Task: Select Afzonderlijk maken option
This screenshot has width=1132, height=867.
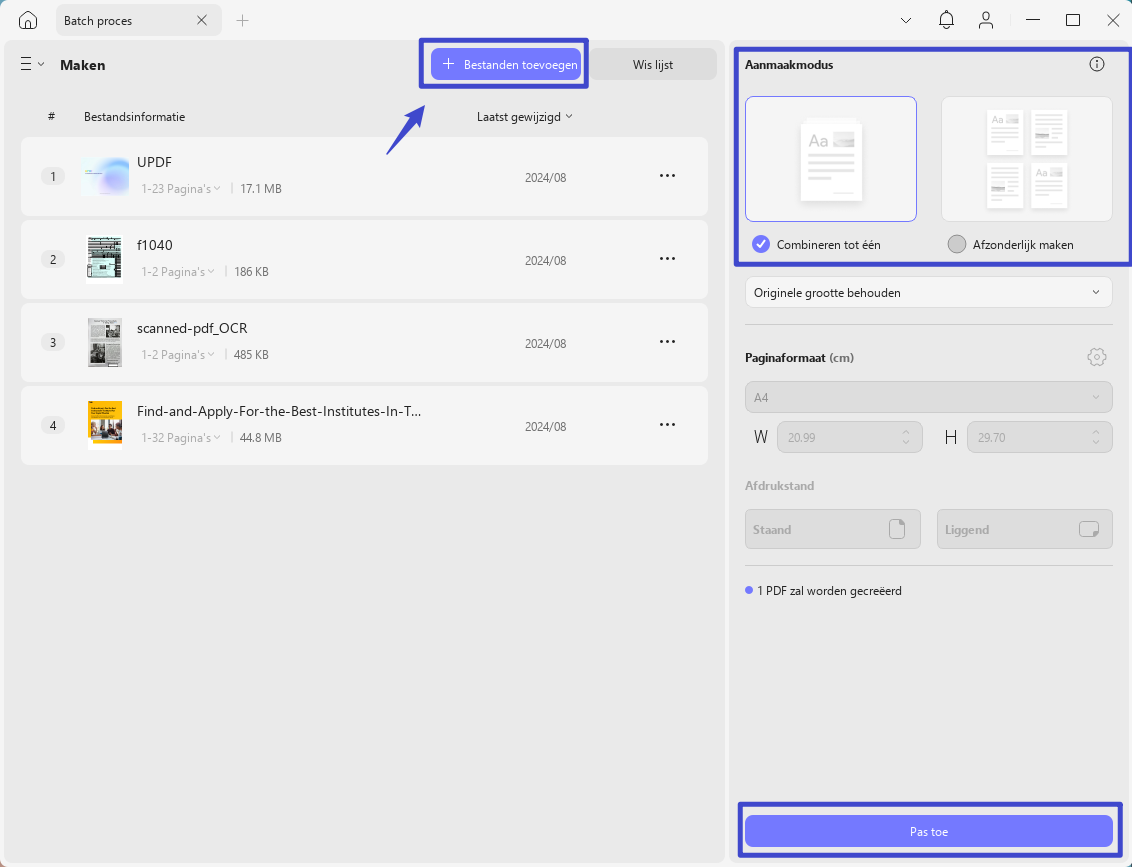Action: click(x=1010, y=245)
